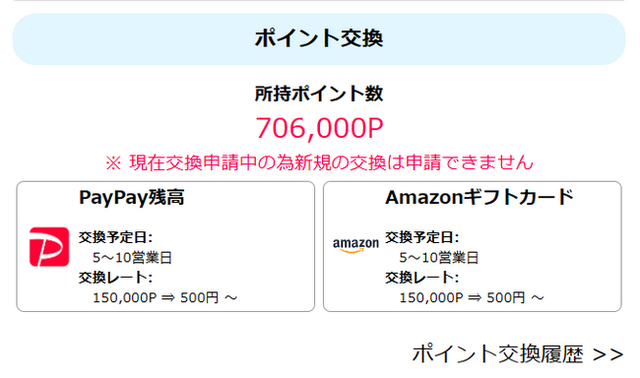Click 交換予定日 label in Amazon card

point(422,237)
